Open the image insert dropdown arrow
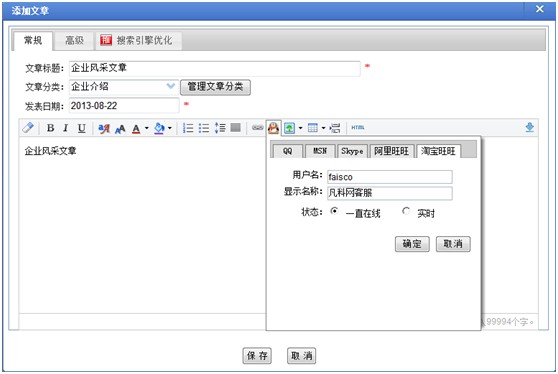Screen dimensions: 558x374 pos(300,128)
